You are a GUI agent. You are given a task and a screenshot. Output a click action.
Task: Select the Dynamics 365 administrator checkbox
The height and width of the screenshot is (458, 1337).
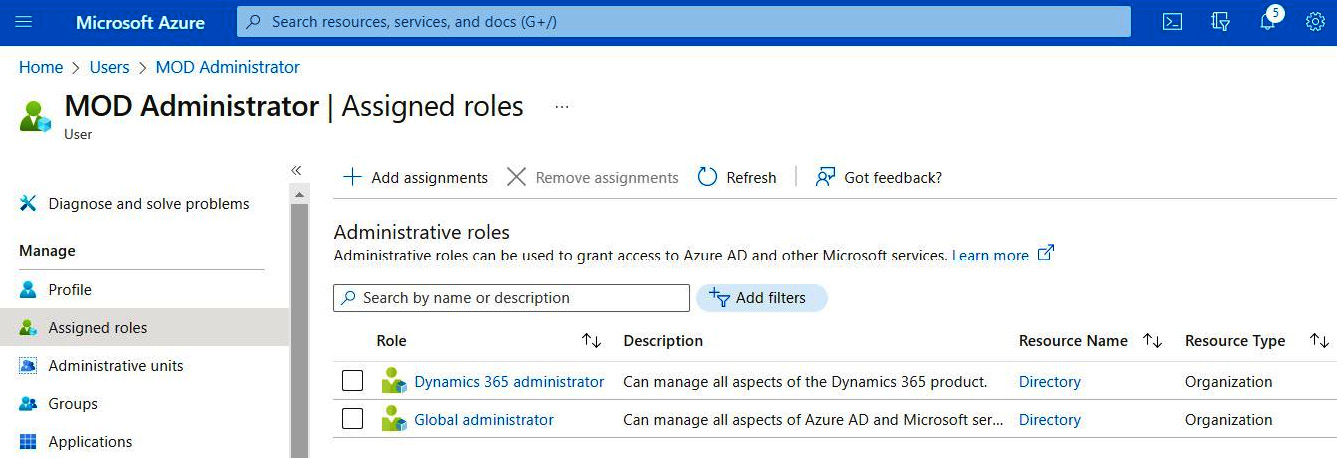[x=352, y=381]
